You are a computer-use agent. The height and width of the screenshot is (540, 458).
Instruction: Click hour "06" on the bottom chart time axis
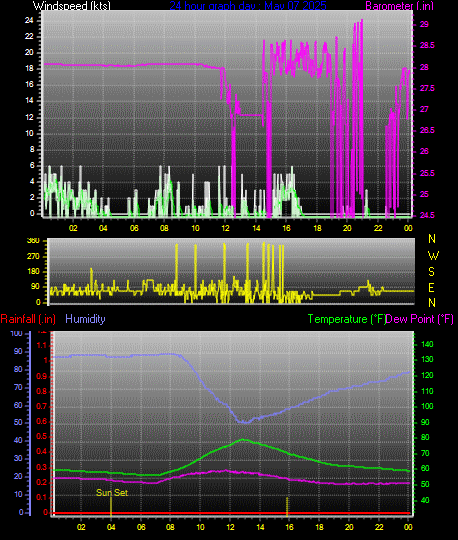141,527
